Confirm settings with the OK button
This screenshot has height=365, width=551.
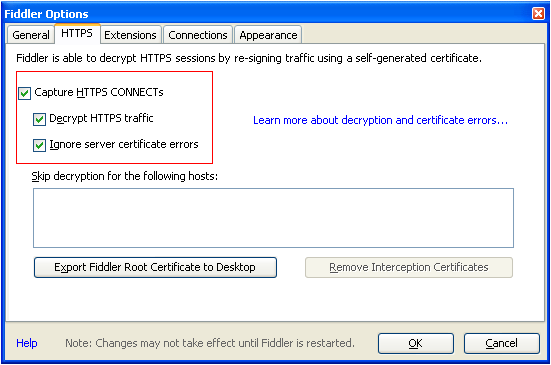pyautogui.click(x=416, y=343)
